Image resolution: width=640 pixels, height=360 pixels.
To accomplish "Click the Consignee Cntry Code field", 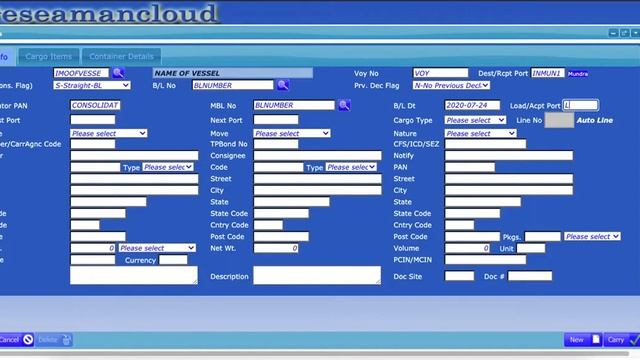I will click(x=268, y=225).
